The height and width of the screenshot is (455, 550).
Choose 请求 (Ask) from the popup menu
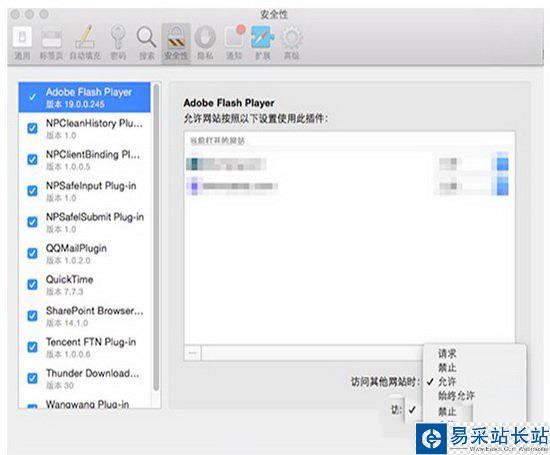click(x=447, y=354)
